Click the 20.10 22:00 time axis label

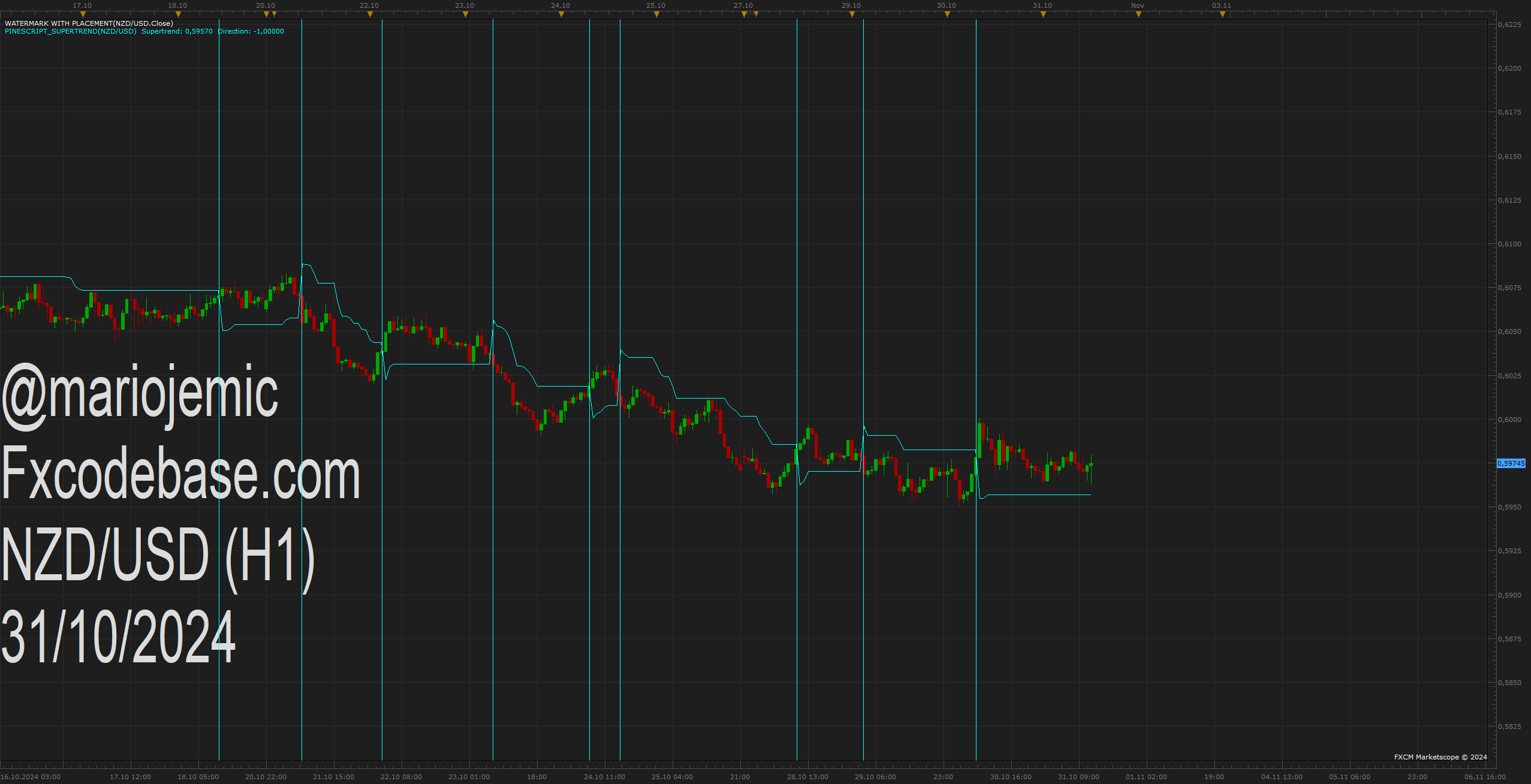point(266,777)
